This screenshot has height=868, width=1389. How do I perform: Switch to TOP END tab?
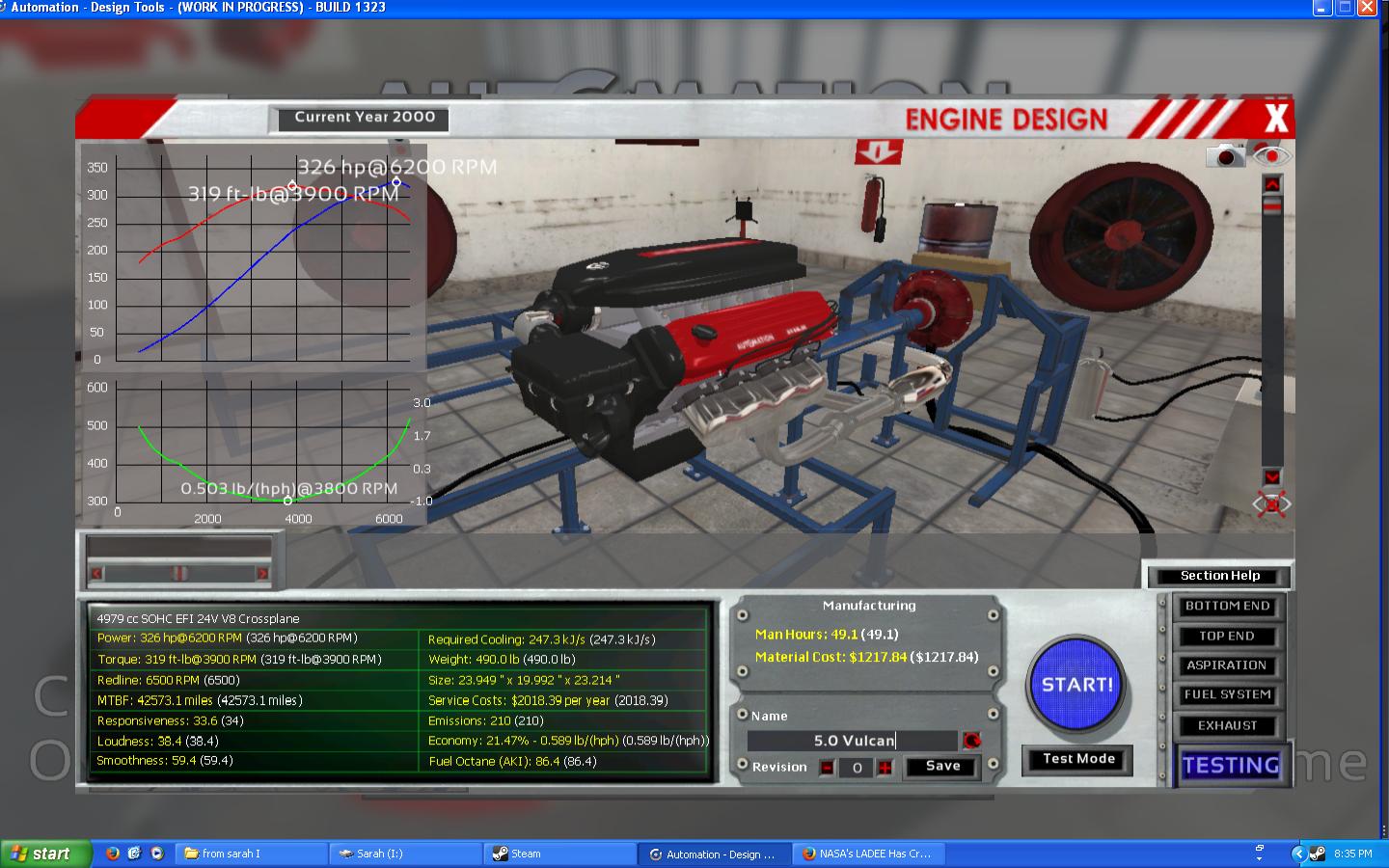1227,636
